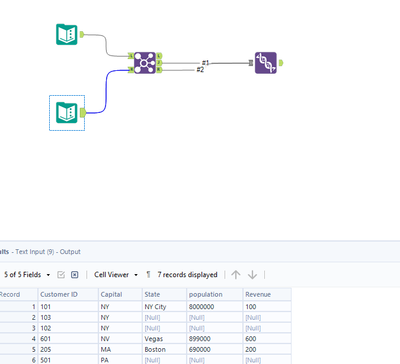Click the Customer ID column header
The height and width of the screenshot is (364, 400).
[68, 294]
